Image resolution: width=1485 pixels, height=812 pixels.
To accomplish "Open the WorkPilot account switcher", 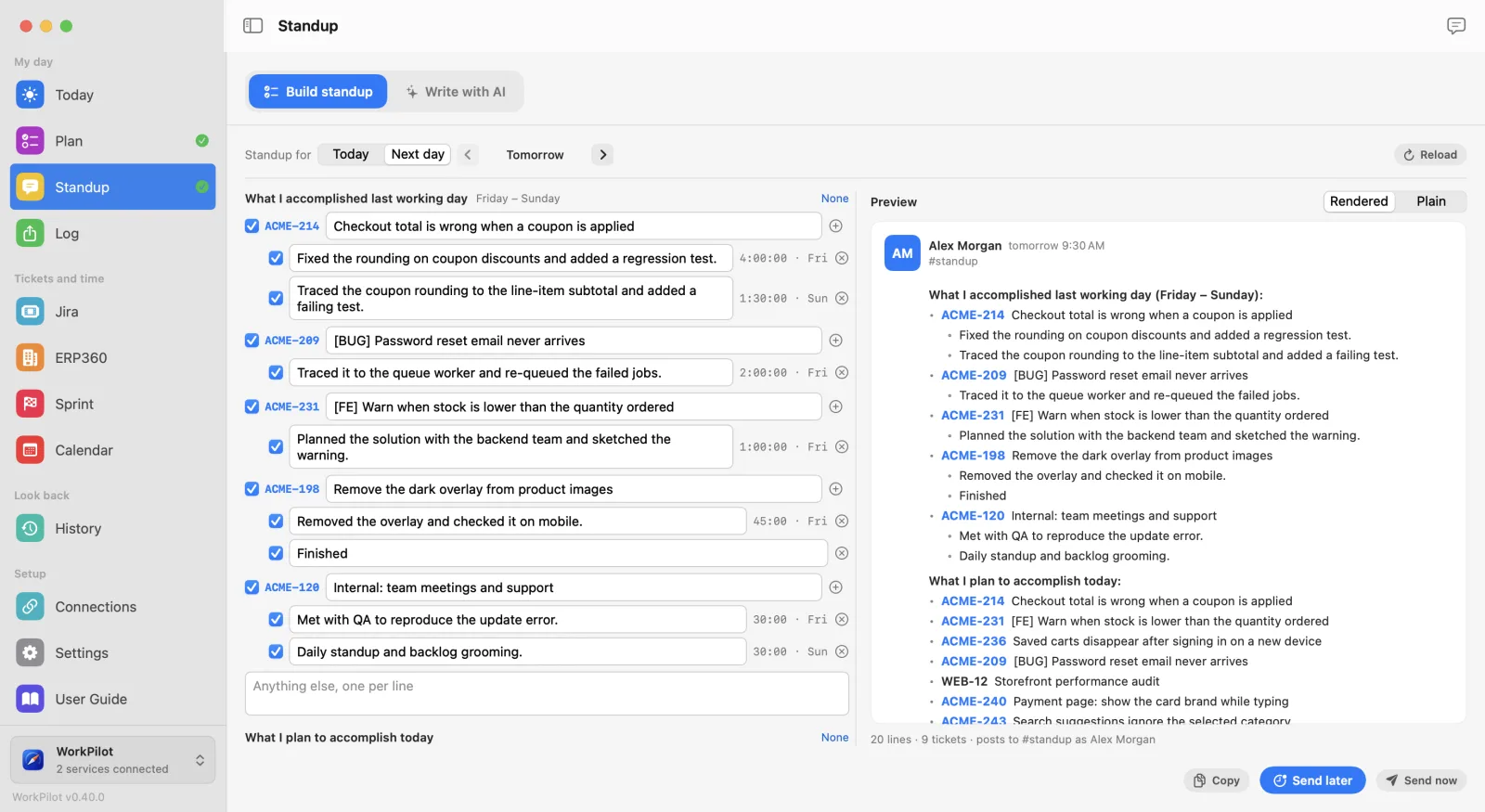I will click(x=112, y=760).
